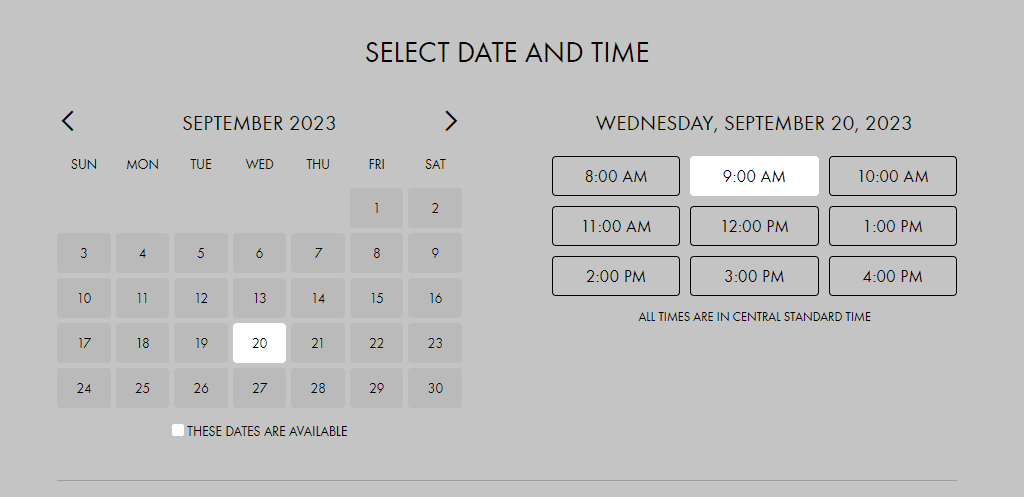Screen dimensions: 1024x497
Task: Choose September 8 date cell
Action: (376, 253)
